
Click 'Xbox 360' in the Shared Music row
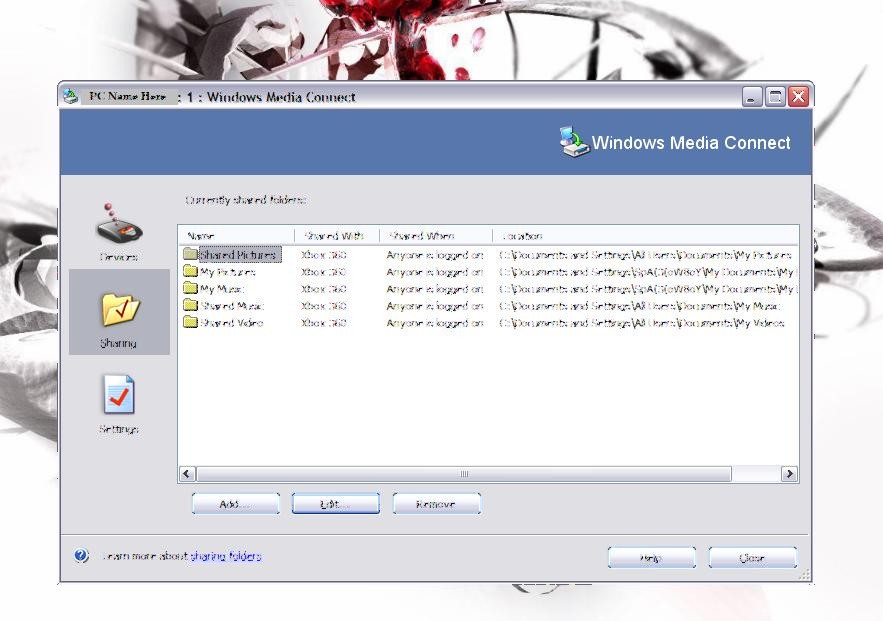tap(323, 306)
